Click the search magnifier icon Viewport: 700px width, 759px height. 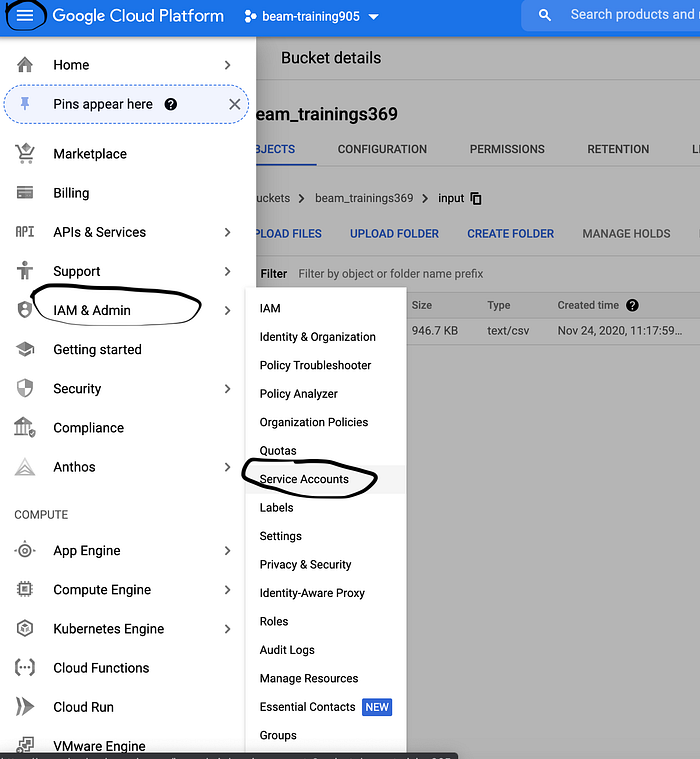[x=545, y=15]
